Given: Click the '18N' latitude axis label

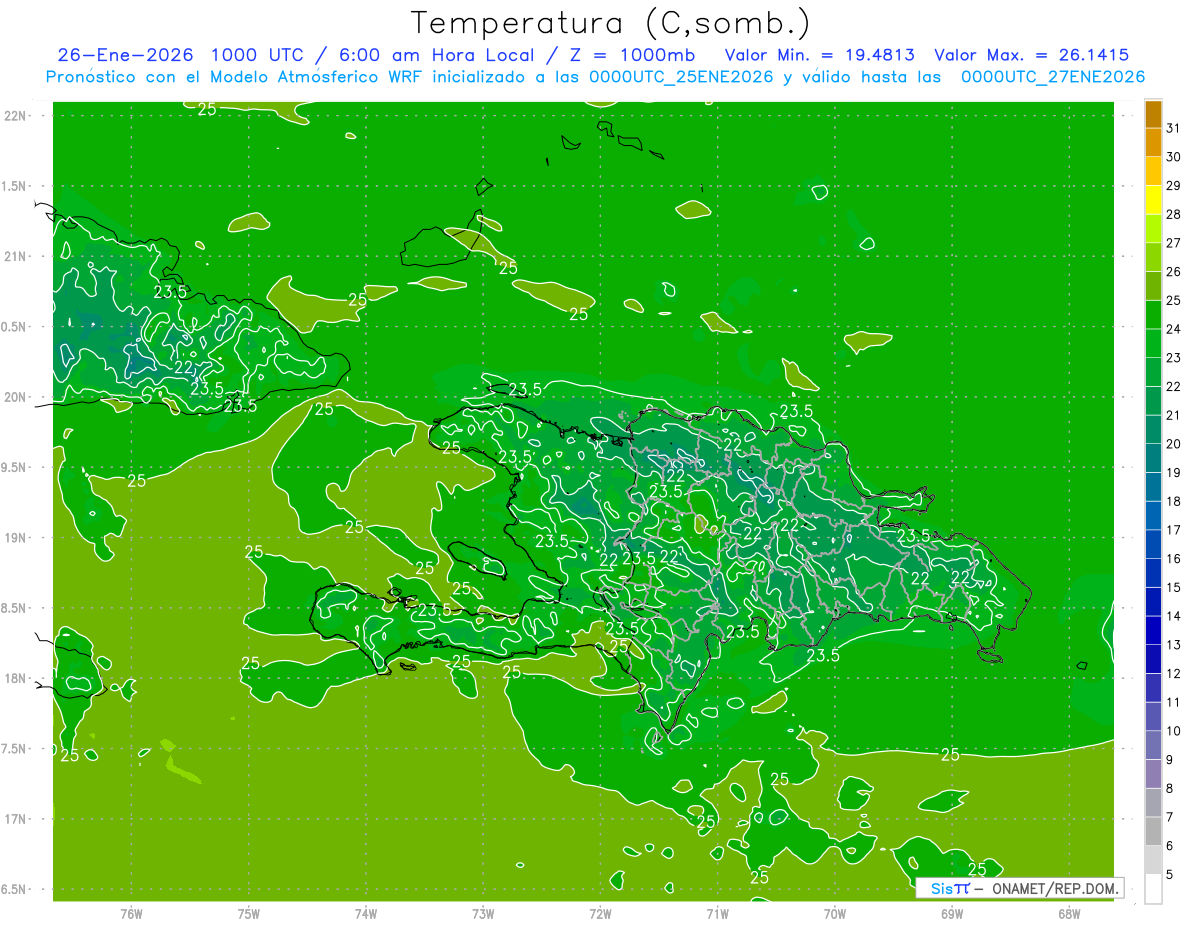Looking at the screenshot, I should point(15,678).
